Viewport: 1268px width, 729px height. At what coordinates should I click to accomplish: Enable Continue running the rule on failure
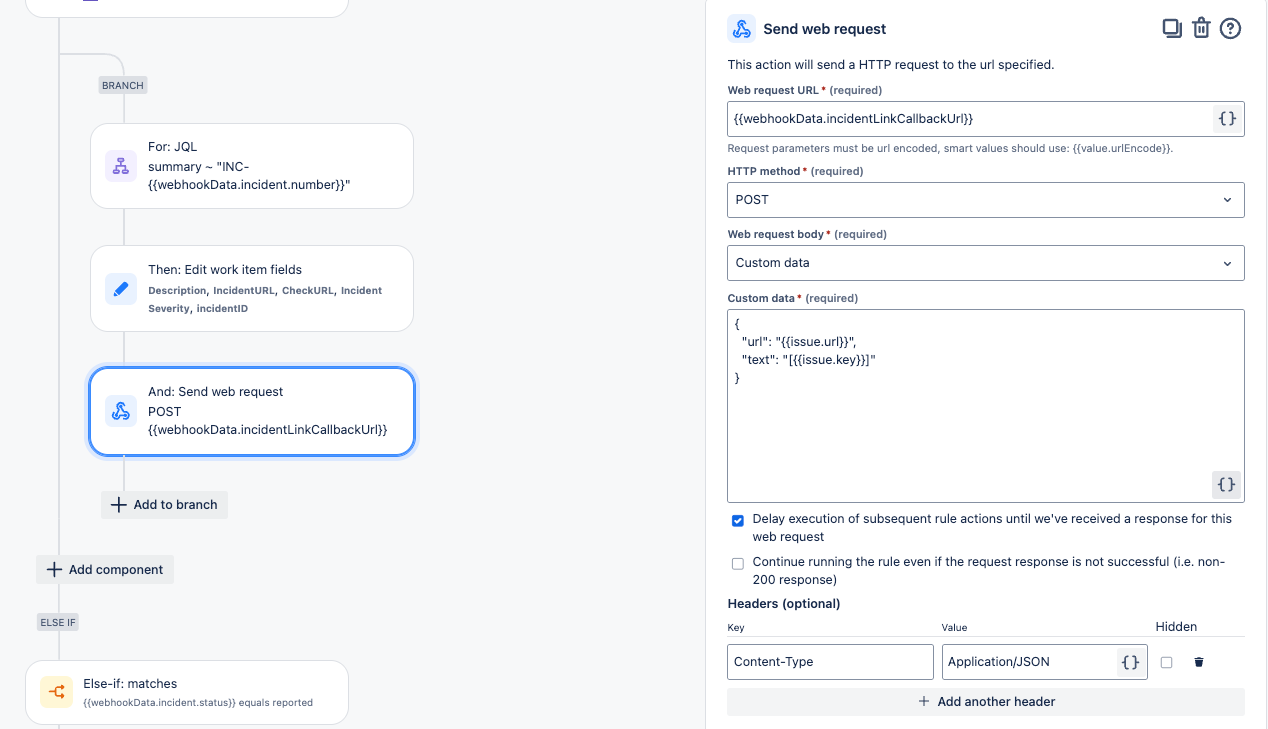click(738, 563)
